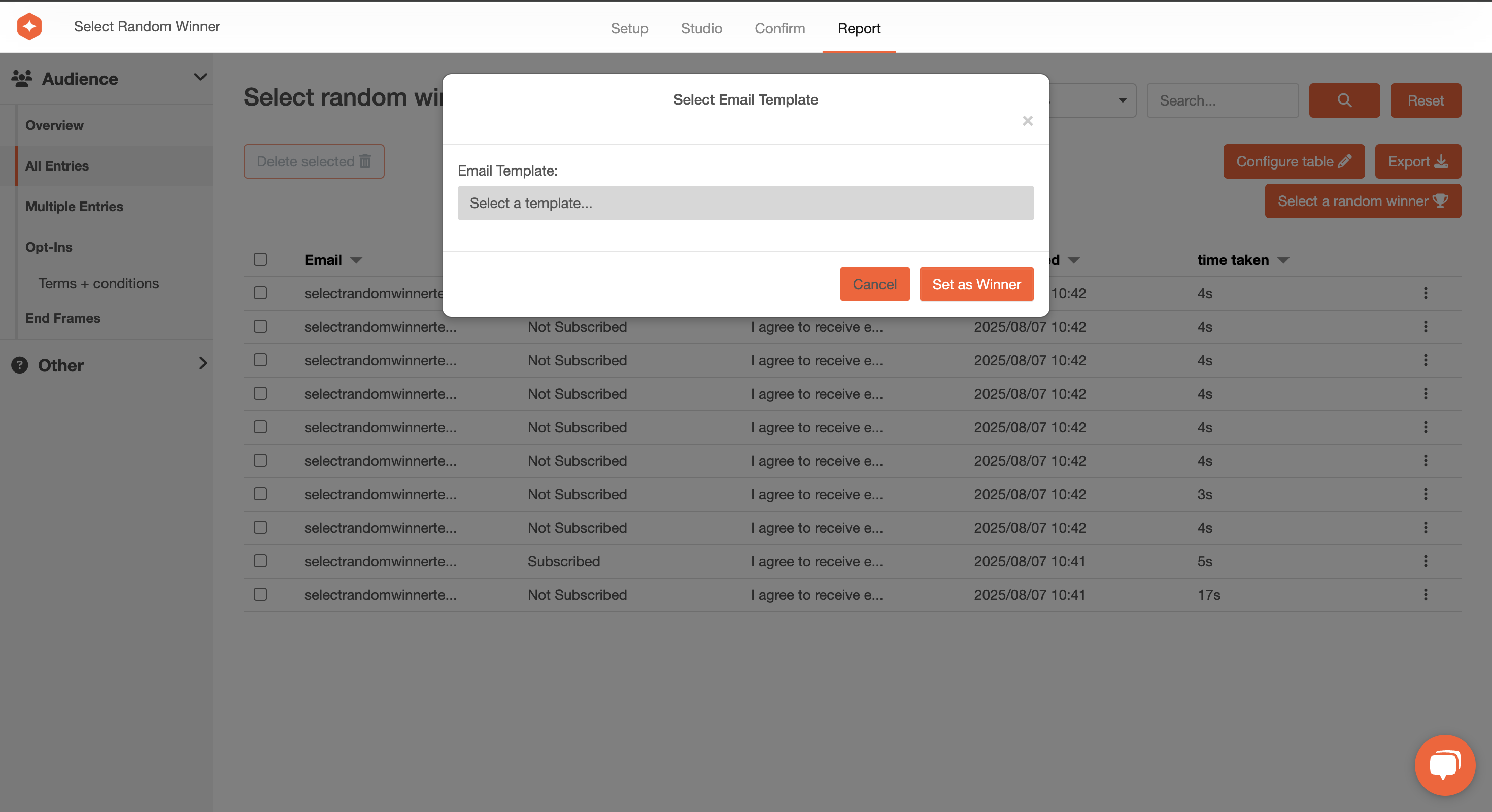The height and width of the screenshot is (812, 1492).
Task: Collapse the Audience sidebar section
Action: pos(200,77)
